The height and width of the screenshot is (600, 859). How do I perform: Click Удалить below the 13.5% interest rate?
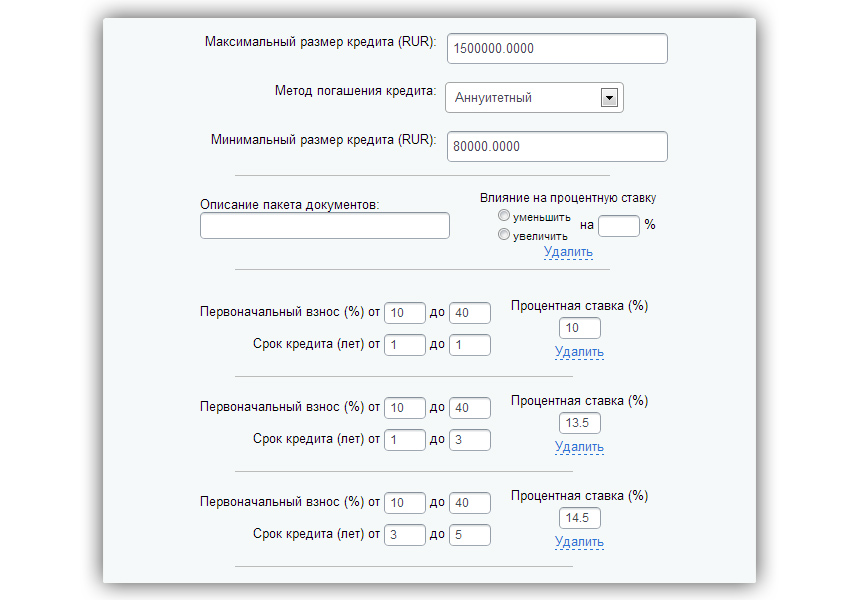[579, 447]
